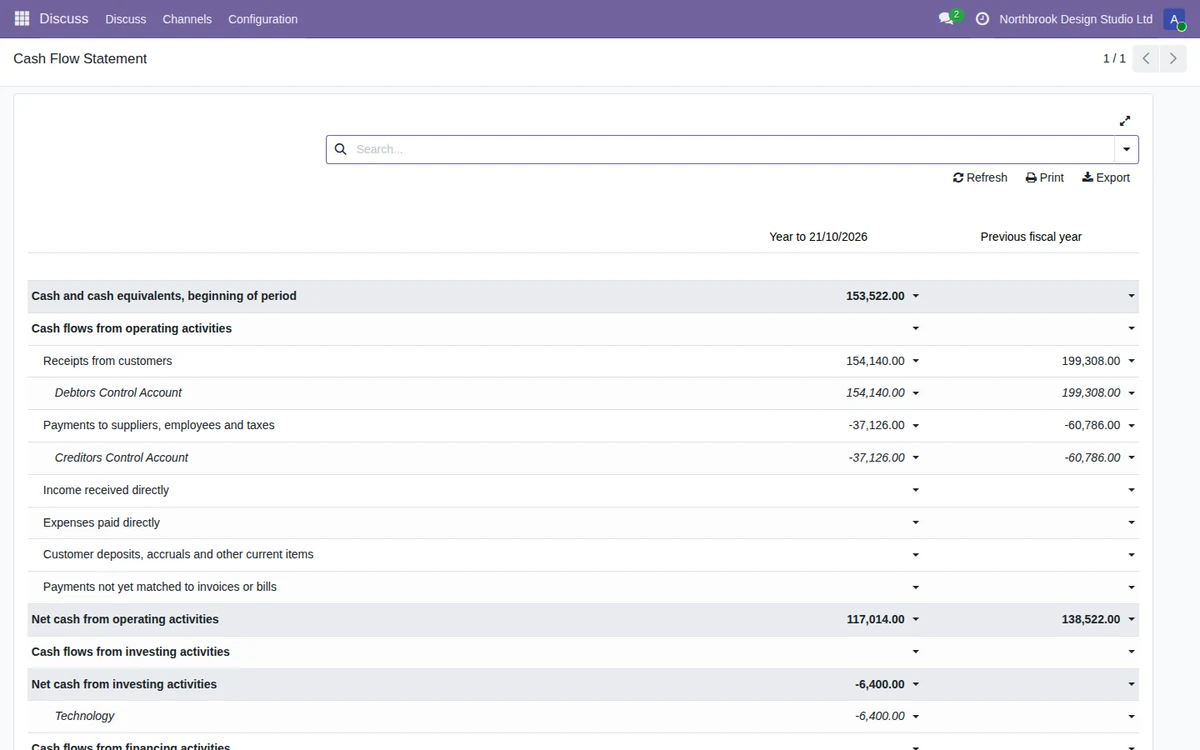
Task: Open dropdown beside Technology -6,400.00
Action: point(916,717)
